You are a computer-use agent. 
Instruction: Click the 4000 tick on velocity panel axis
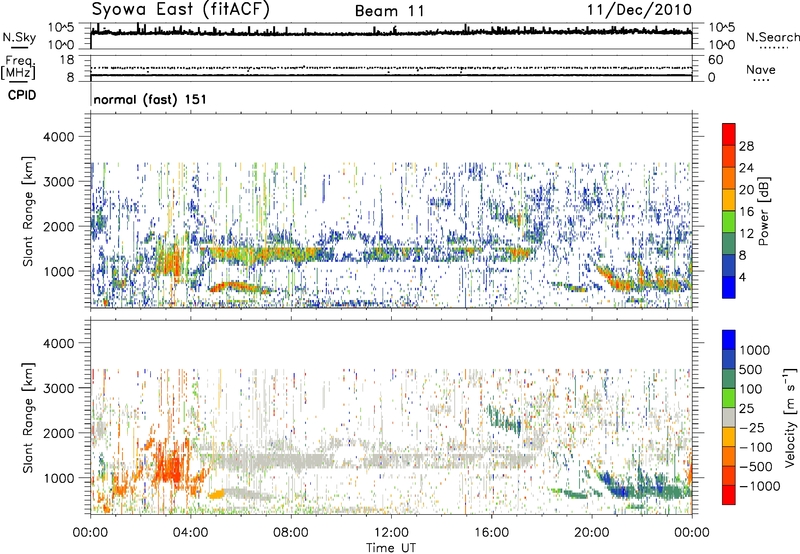pyautogui.click(x=61, y=343)
